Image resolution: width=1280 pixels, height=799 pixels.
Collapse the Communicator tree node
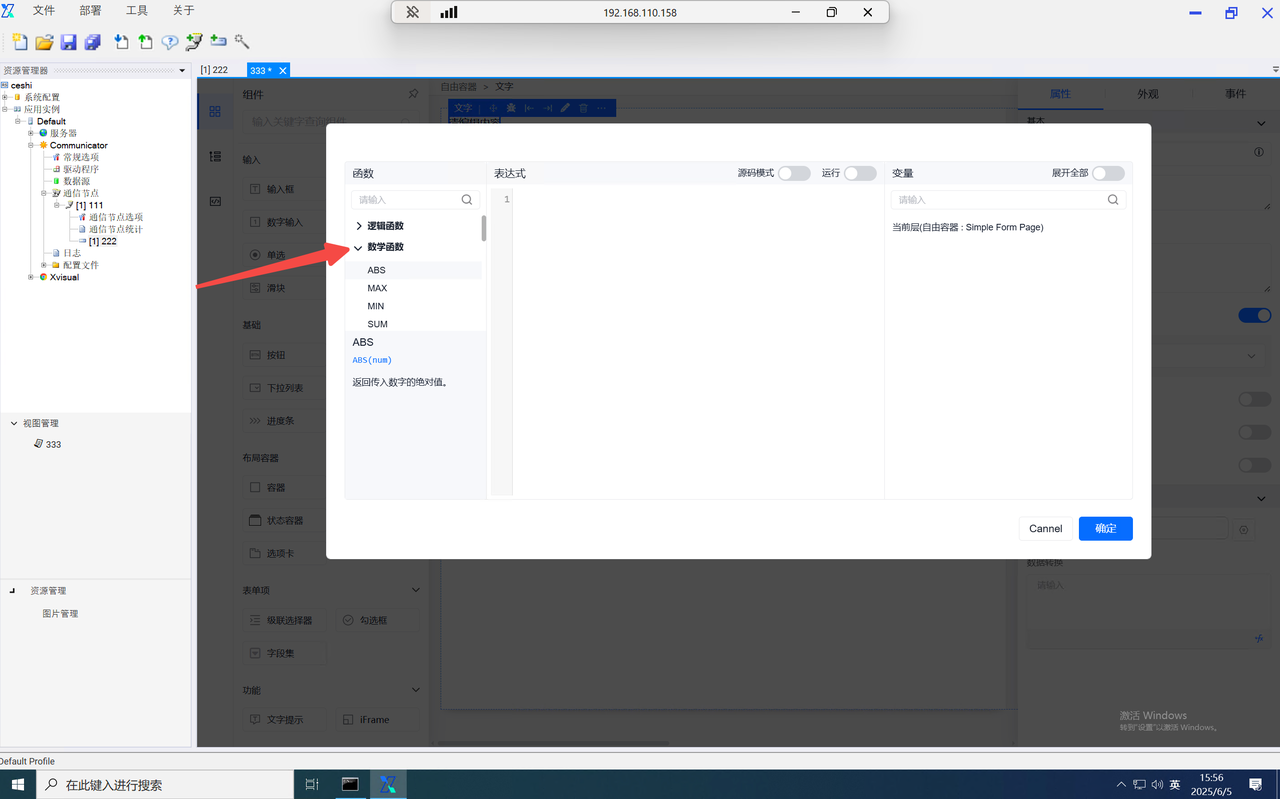click(x=31, y=145)
